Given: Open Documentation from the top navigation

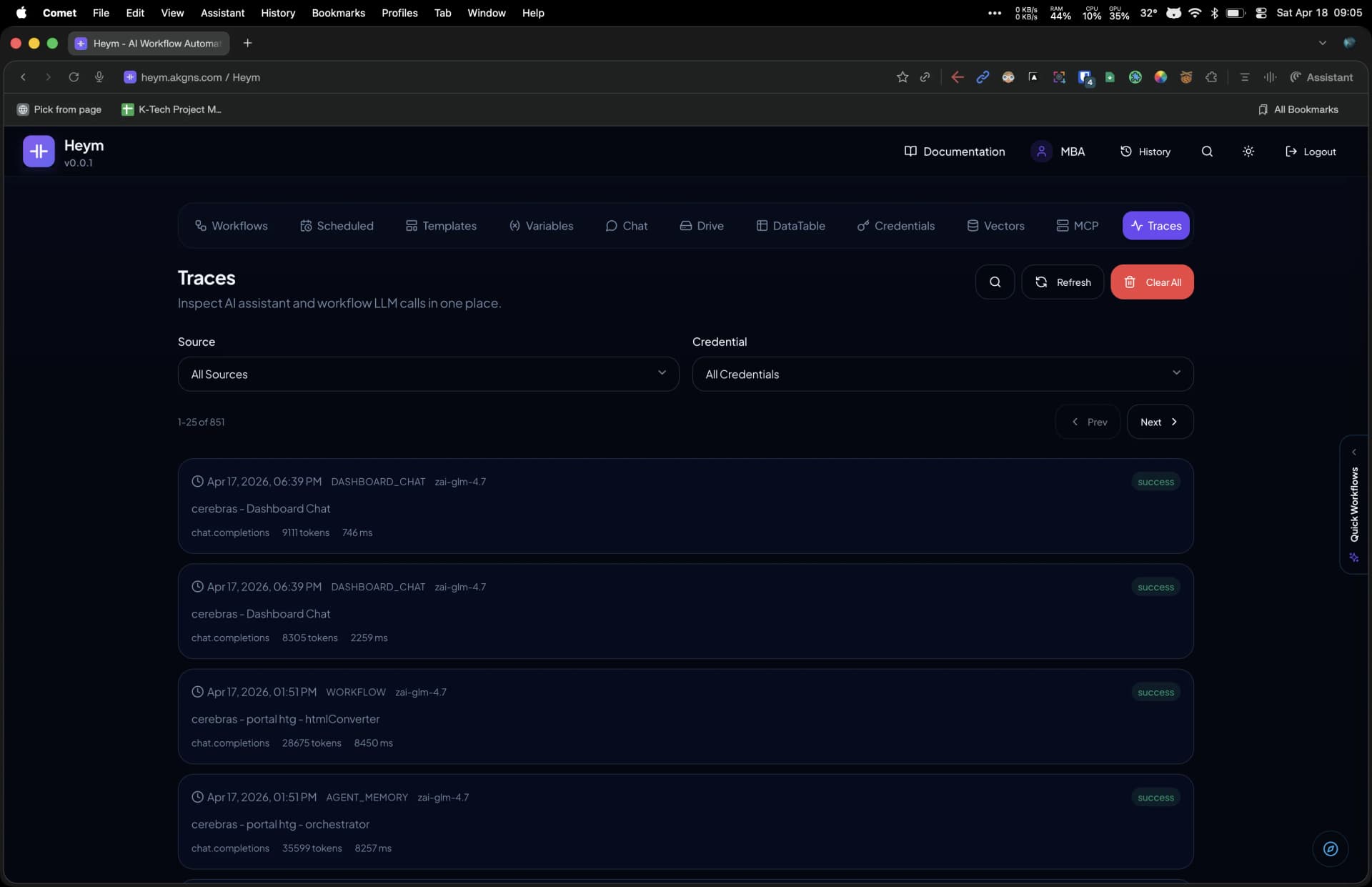Looking at the screenshot, I should click(x=954, y=152).
